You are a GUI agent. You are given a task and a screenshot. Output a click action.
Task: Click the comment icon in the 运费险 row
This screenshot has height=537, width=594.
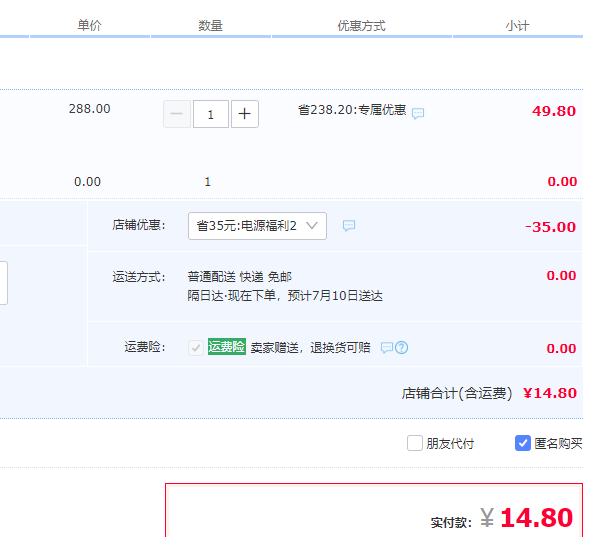tap(386, 347)
